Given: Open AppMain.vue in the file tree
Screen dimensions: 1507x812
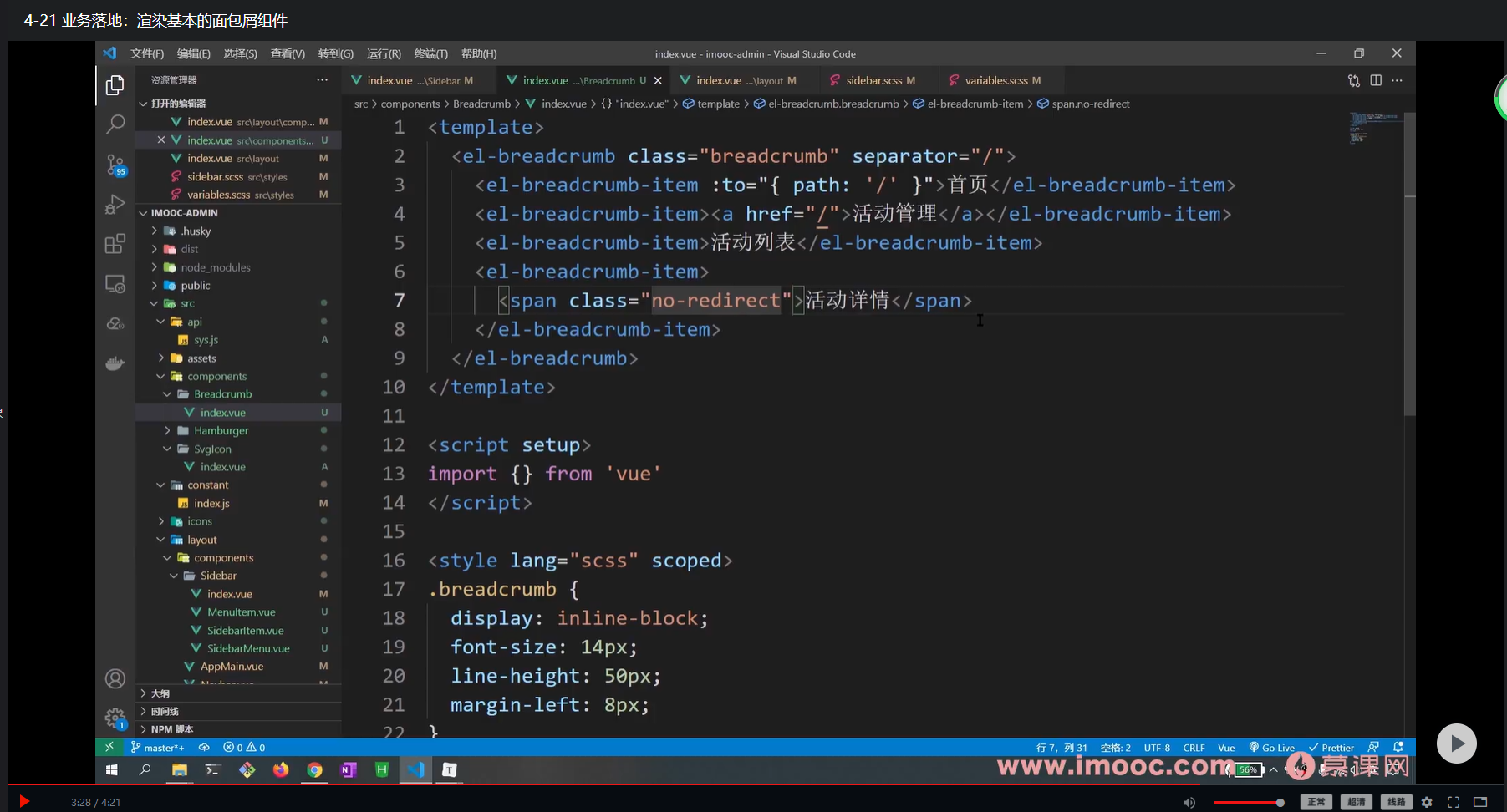Looking at the screenshot, I should (x=232, y=667).
